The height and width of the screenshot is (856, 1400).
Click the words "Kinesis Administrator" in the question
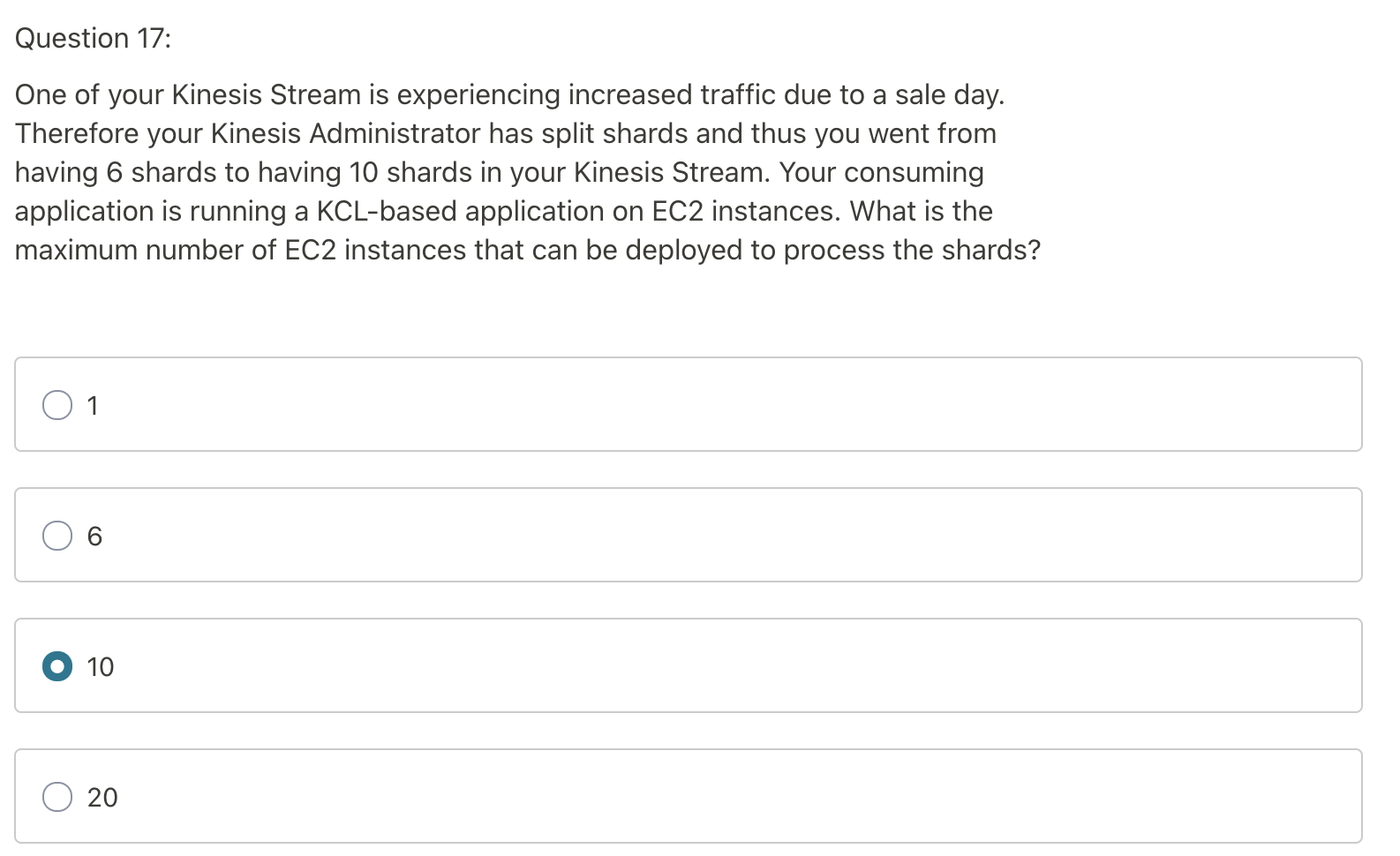(x=345, y=134)
